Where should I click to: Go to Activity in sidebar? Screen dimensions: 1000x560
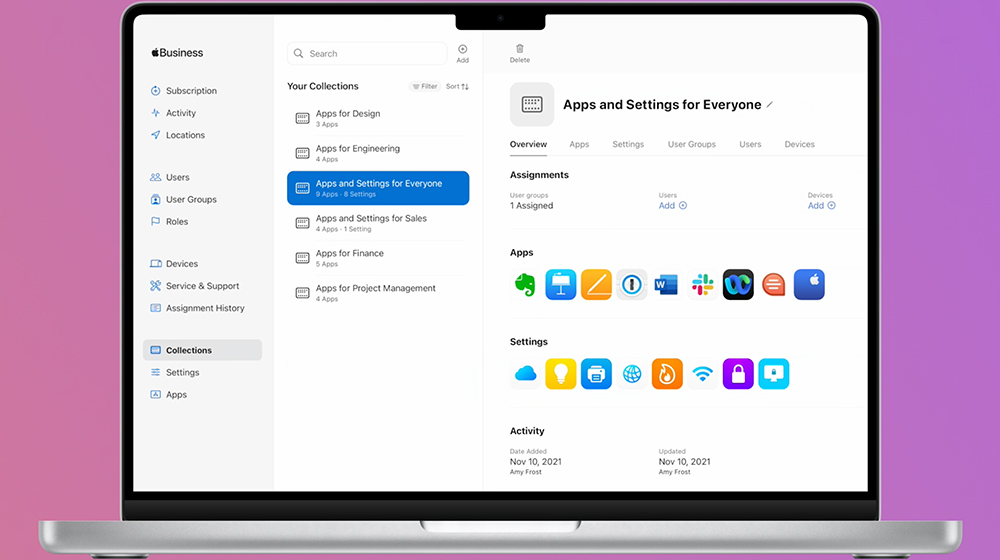(x=173, y=113)
